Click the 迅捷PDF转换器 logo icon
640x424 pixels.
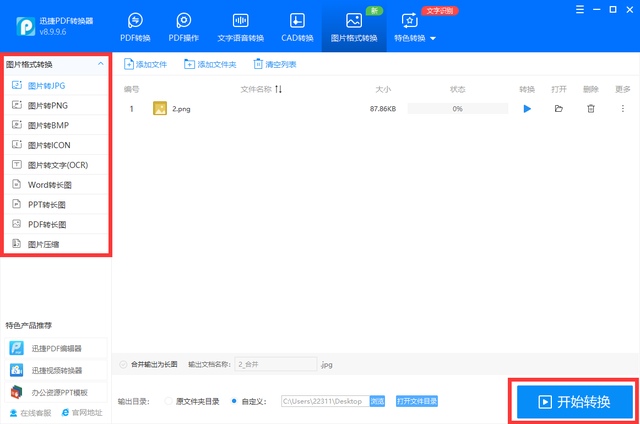tap(25, 27)
